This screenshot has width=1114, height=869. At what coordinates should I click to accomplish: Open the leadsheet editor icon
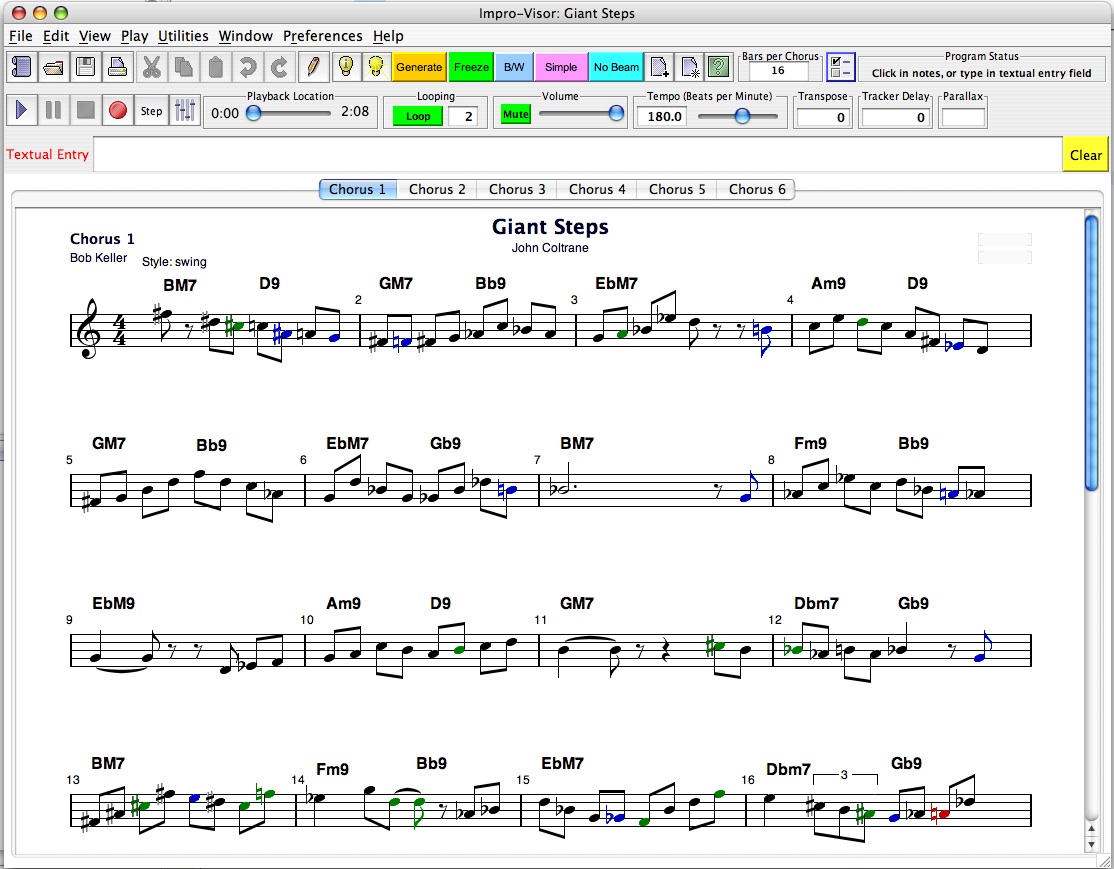click(x=22, y=68)
